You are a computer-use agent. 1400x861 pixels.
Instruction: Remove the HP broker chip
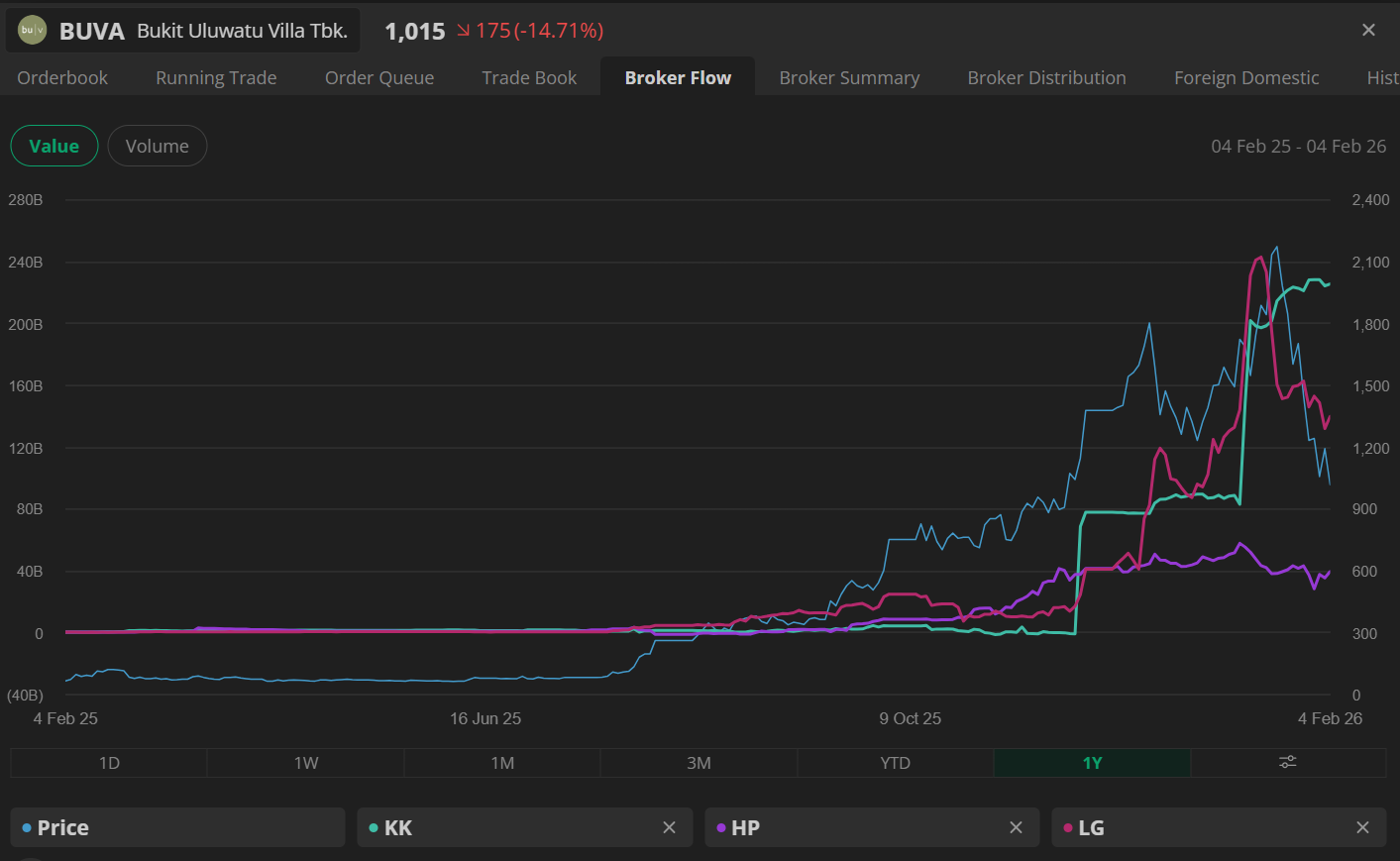click(1016, 827)
